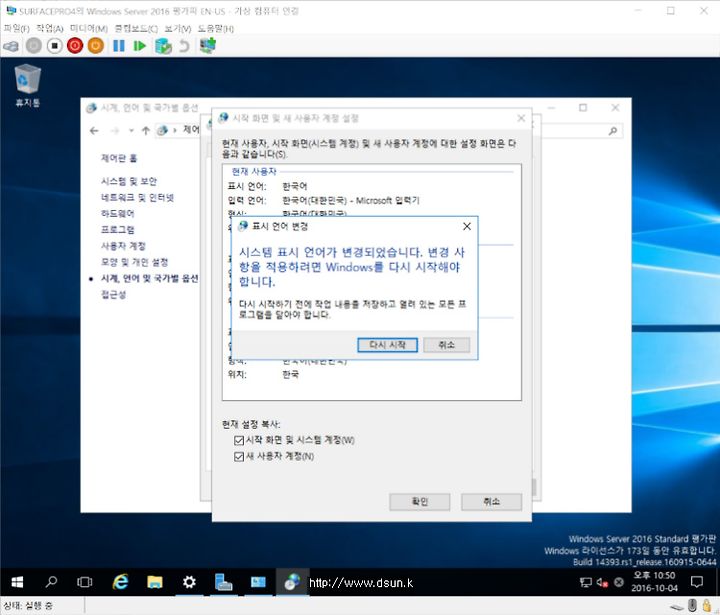Image resolution: width=720 pixels, height=615 pixels.
Task: Click the grayed Start VM toolbar icon
Action: 34,46
